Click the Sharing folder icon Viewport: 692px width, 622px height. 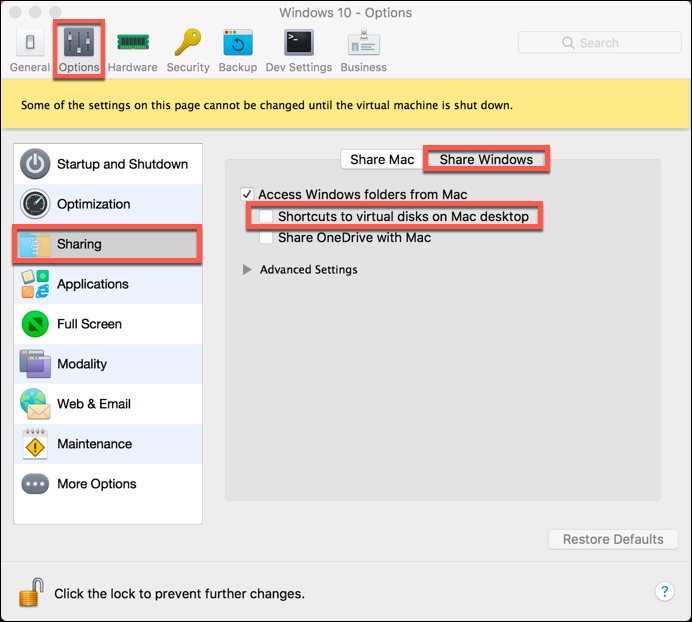(35, 244)
